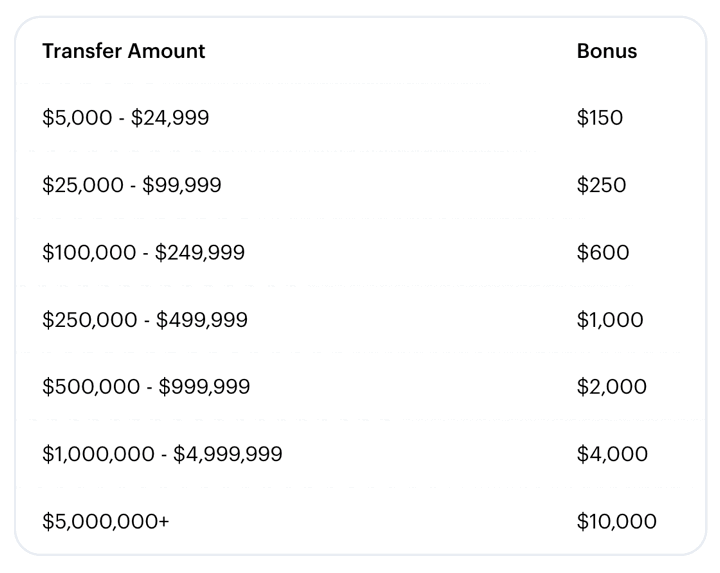This screenshot has width=720, height=573.
Task: Click the $4,000 bonus value
Action: click(x=612, y=454)
